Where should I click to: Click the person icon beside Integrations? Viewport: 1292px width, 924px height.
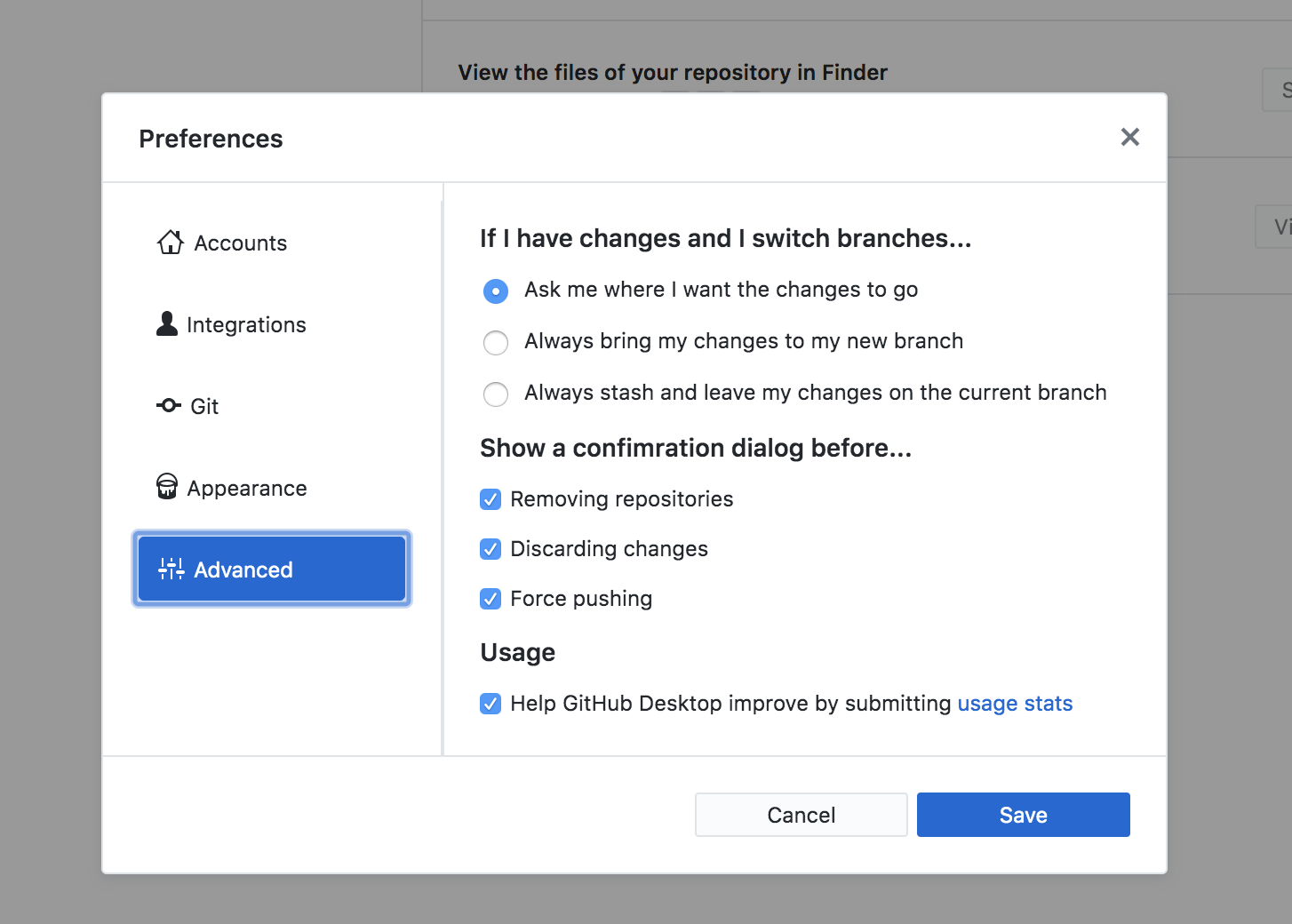[x=165, y=323]
